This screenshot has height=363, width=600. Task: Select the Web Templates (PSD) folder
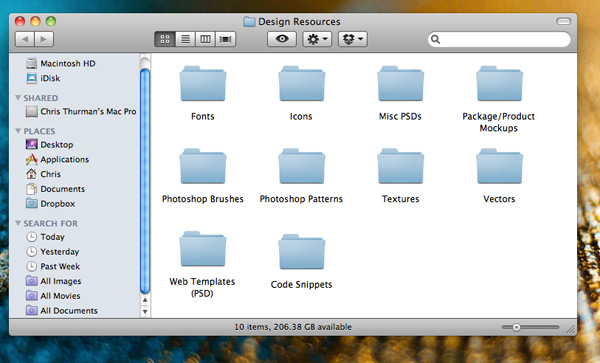tap(202, 249)
